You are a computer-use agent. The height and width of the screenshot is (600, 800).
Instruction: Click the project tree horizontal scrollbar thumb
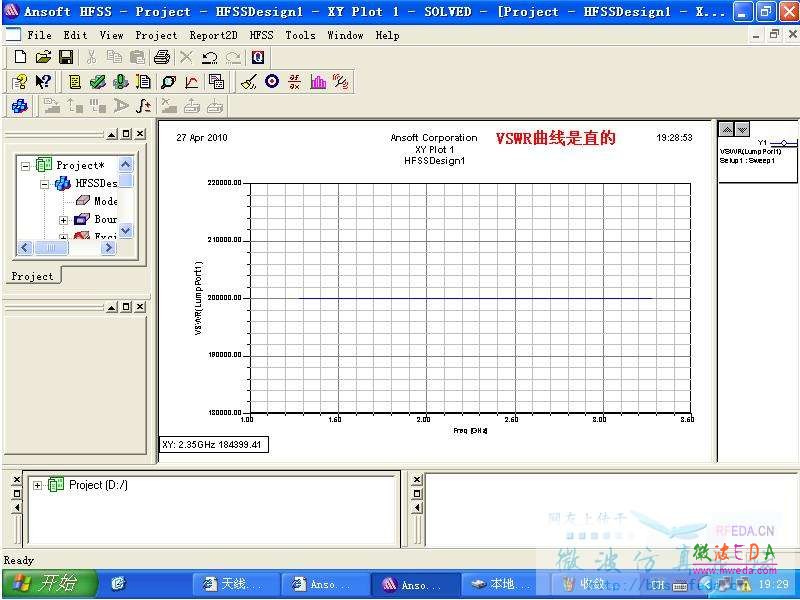pos(51,248)
